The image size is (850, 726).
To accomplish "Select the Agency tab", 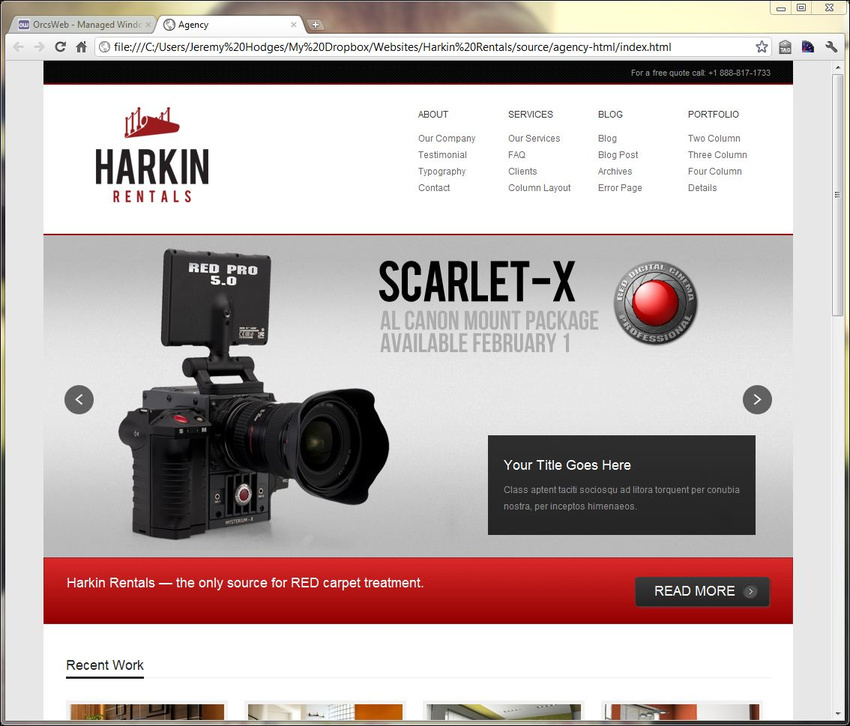I will click(230, 24).
